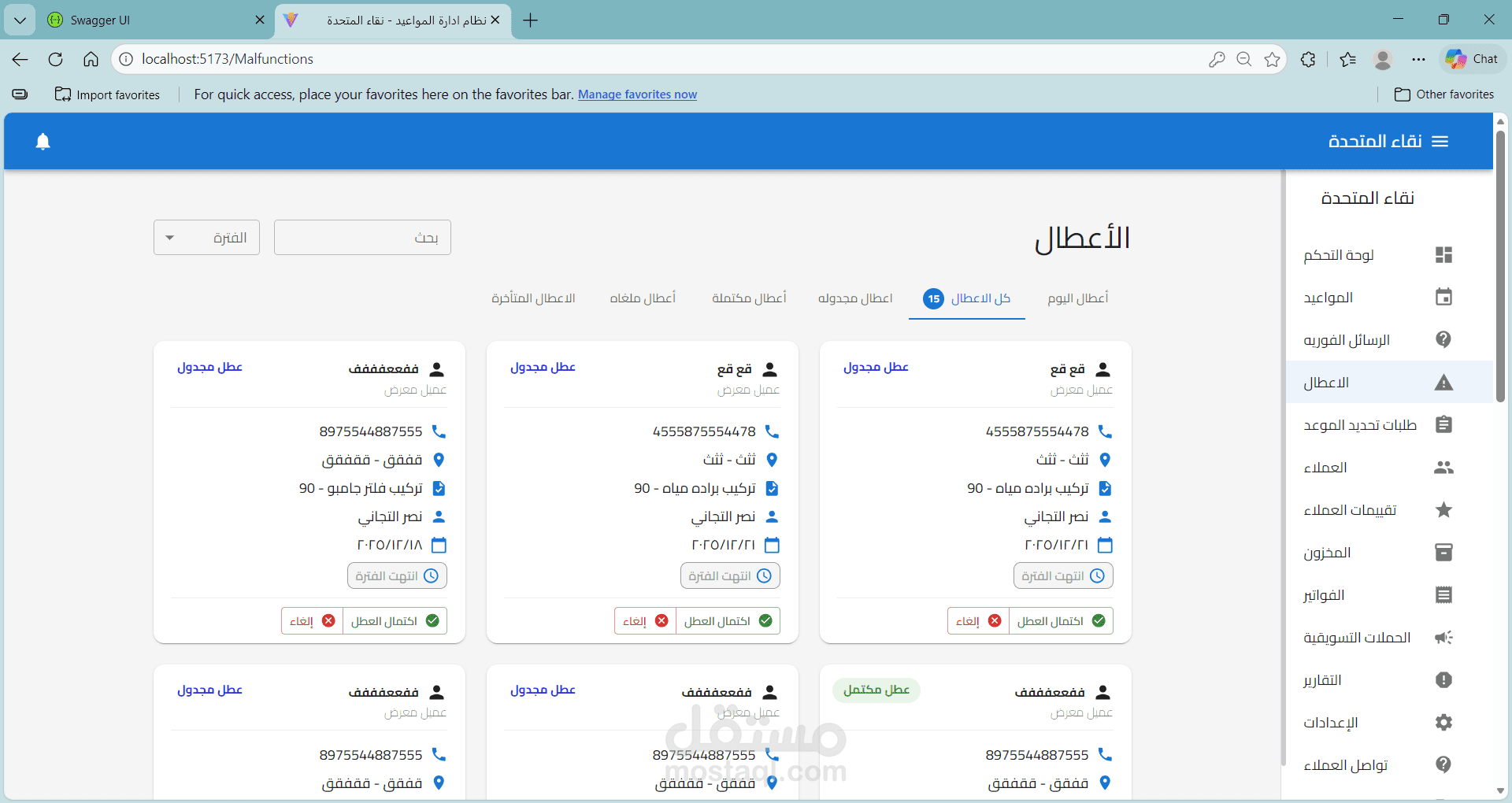Click the count badge 15 on كل الاعطال
This screenshot has width=1512, height=803.
point(933,298)
